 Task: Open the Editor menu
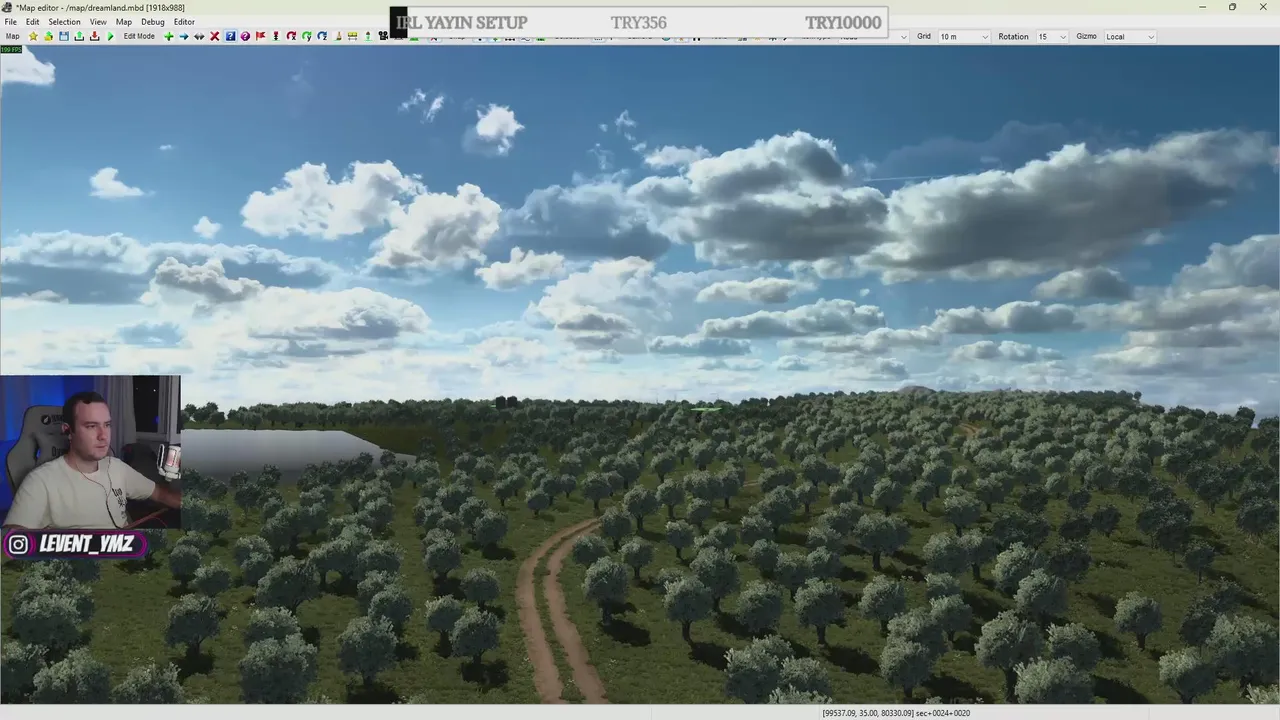(185, 22)
